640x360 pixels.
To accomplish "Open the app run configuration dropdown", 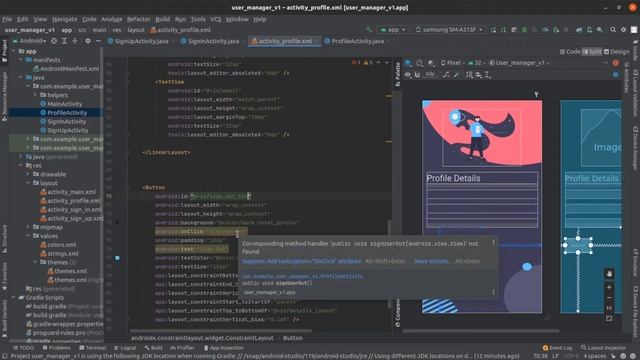I will pyautogui.click(x=393, y=30).
